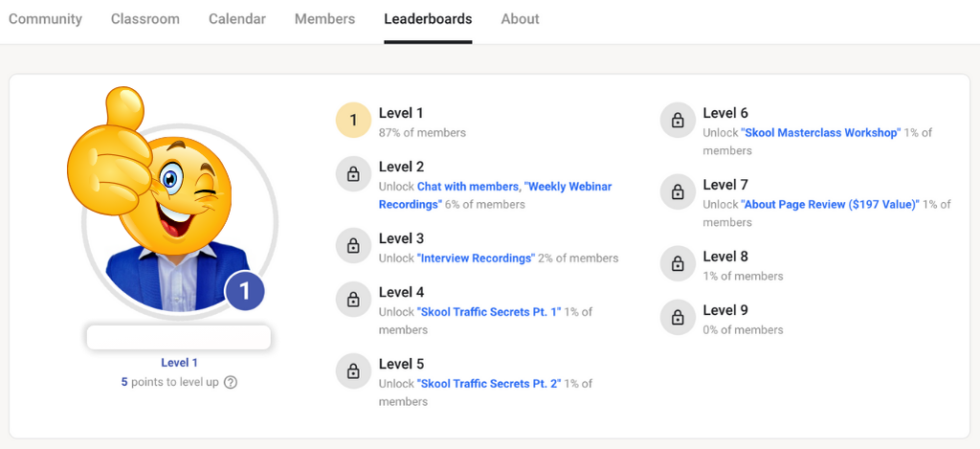Open the Community tab
Image resolution: width=980 pixels, height=449 pixels.
pos(45,19)
